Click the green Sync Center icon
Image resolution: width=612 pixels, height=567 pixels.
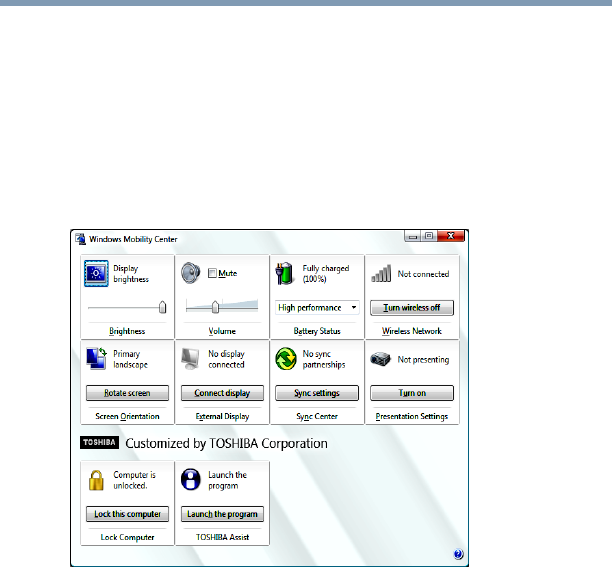point(286,359)
